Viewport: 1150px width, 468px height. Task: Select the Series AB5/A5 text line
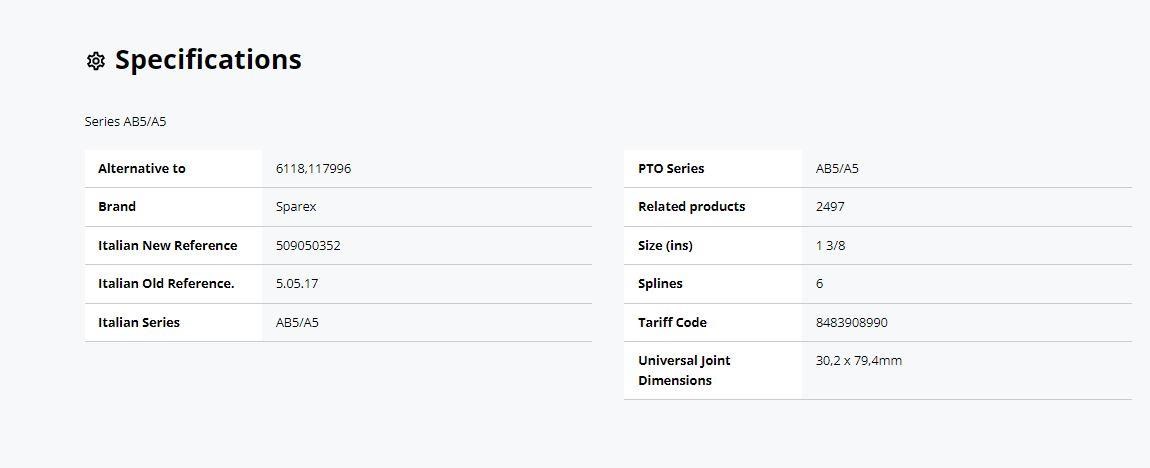point(125,122)
